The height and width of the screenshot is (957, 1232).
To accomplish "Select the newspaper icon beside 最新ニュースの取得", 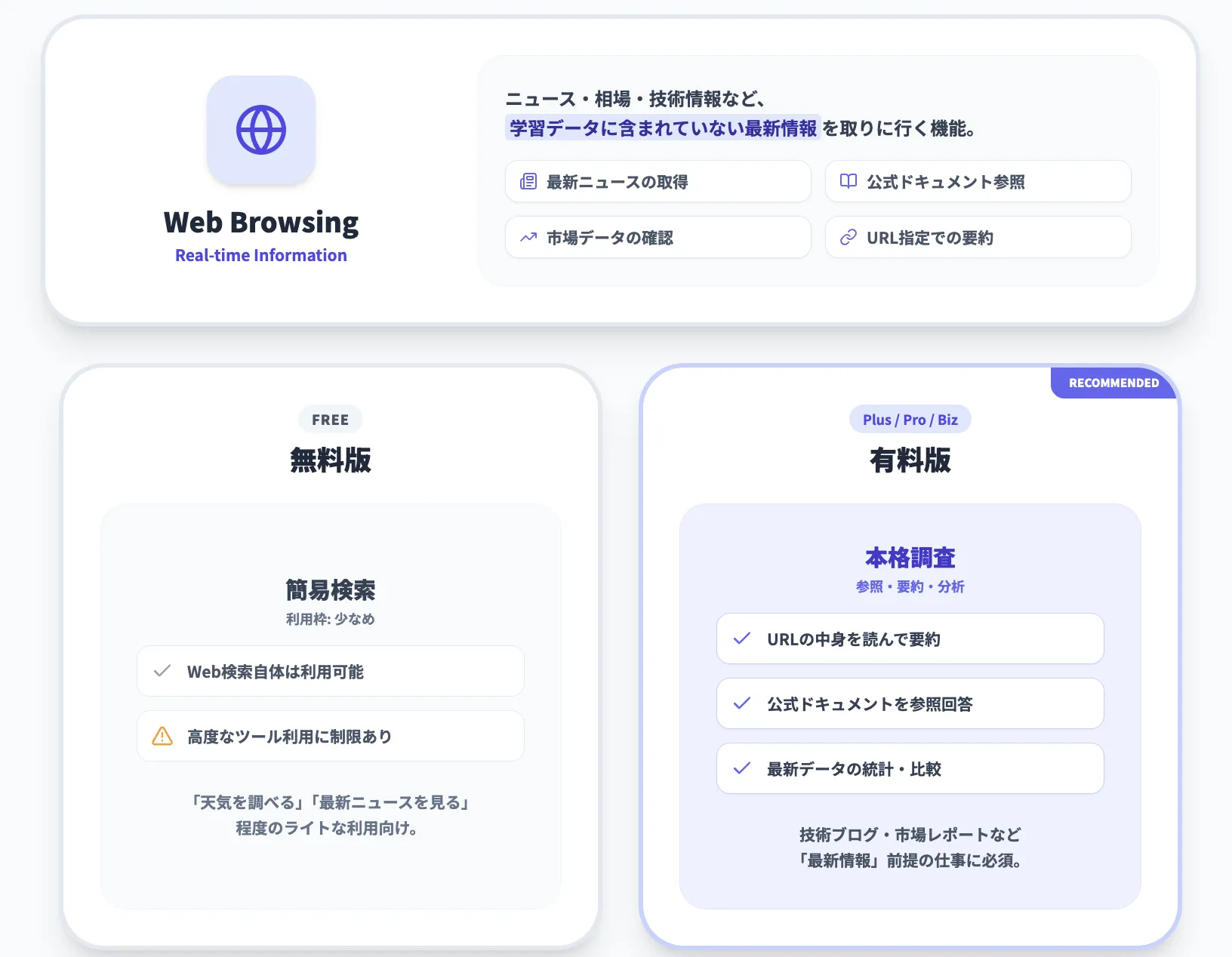I will (528, 181).
